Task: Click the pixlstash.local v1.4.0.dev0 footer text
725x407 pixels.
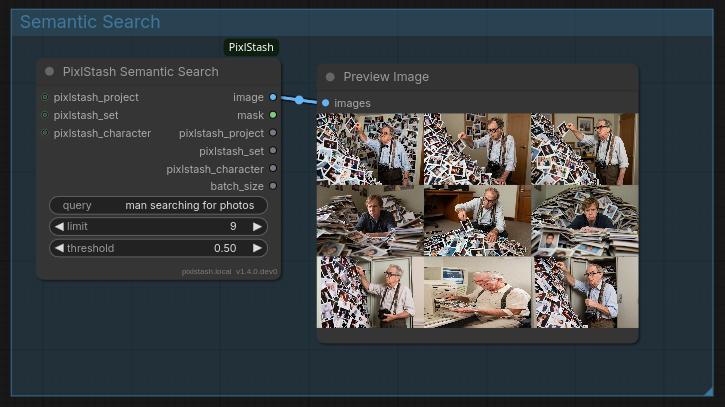Action: (x=229, y=271)
